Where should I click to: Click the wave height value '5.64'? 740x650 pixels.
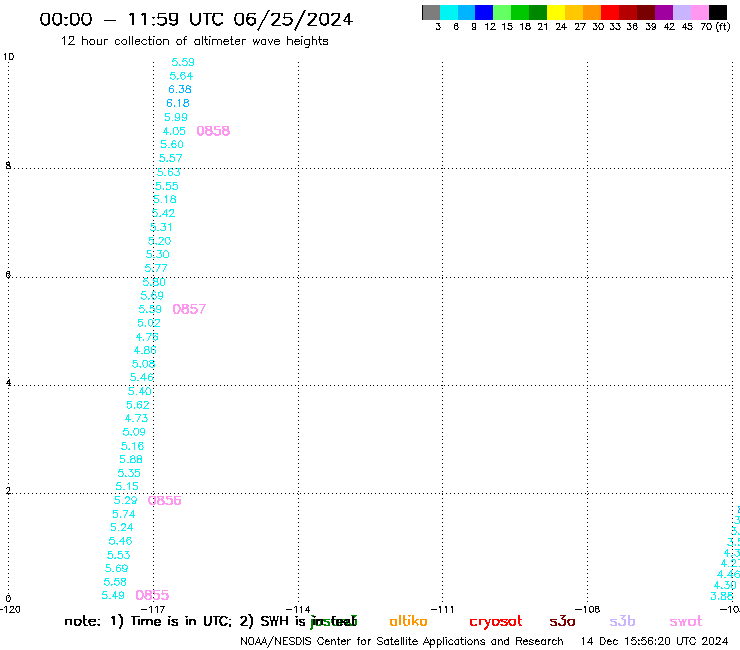coord(181,76)
